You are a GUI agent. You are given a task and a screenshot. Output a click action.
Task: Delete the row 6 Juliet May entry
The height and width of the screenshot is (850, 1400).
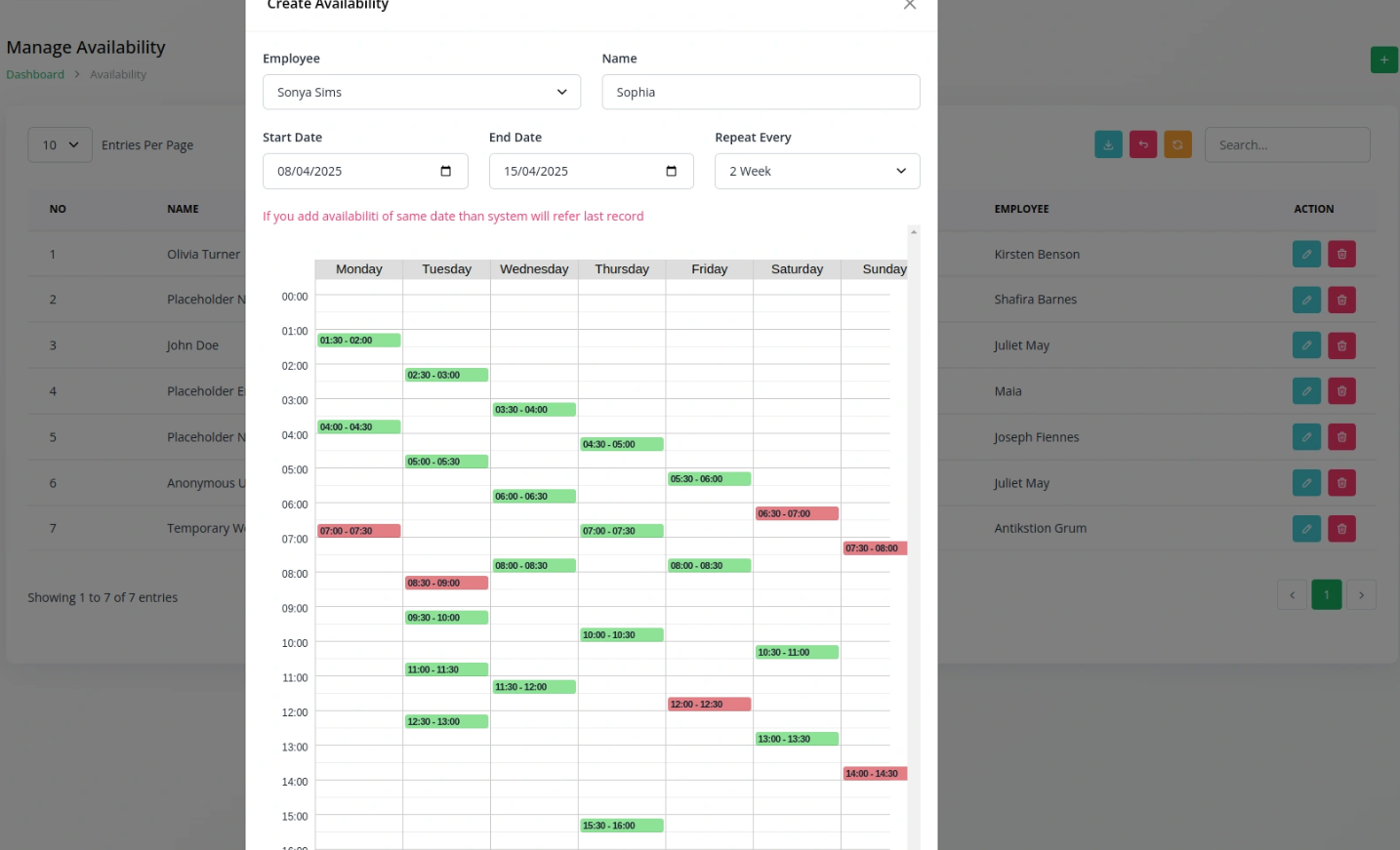tap(1341, 482)
